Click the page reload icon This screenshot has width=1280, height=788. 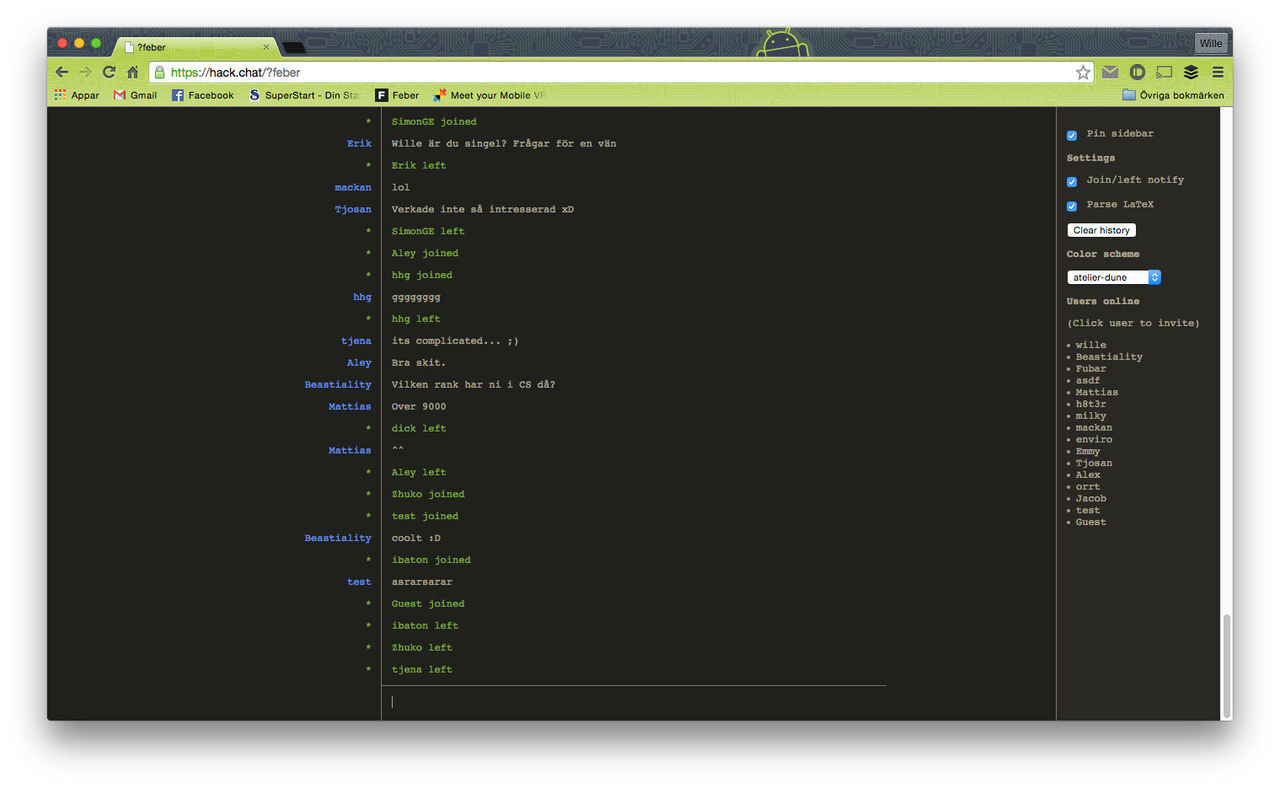click(x=108, y=72)
